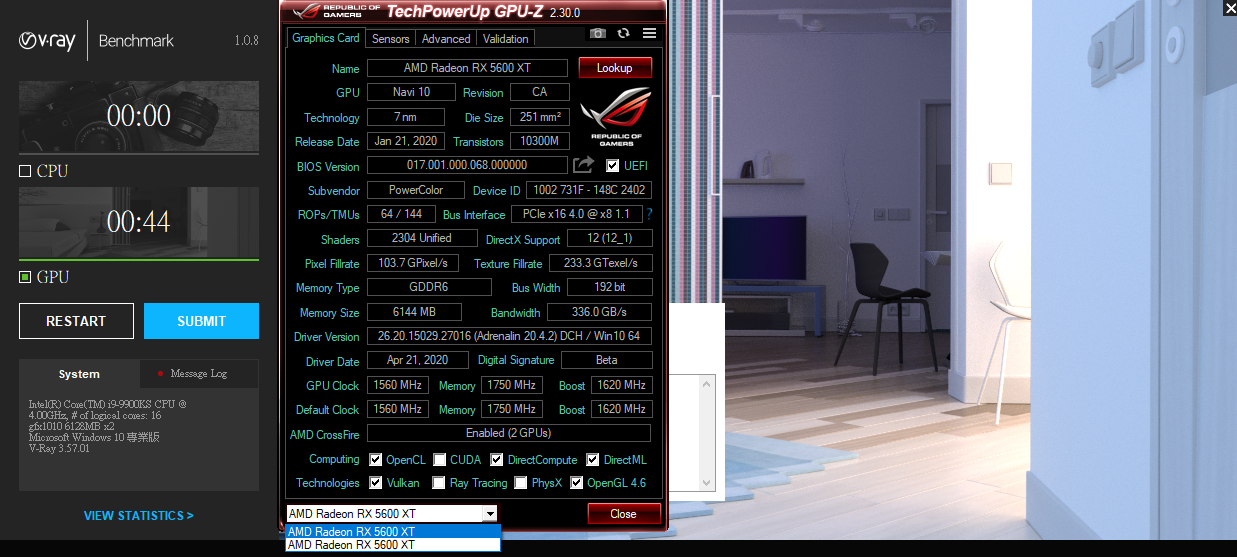Switch to the Graphics Card tab
The image size is (1237, 557).
(x=325, y=38)
